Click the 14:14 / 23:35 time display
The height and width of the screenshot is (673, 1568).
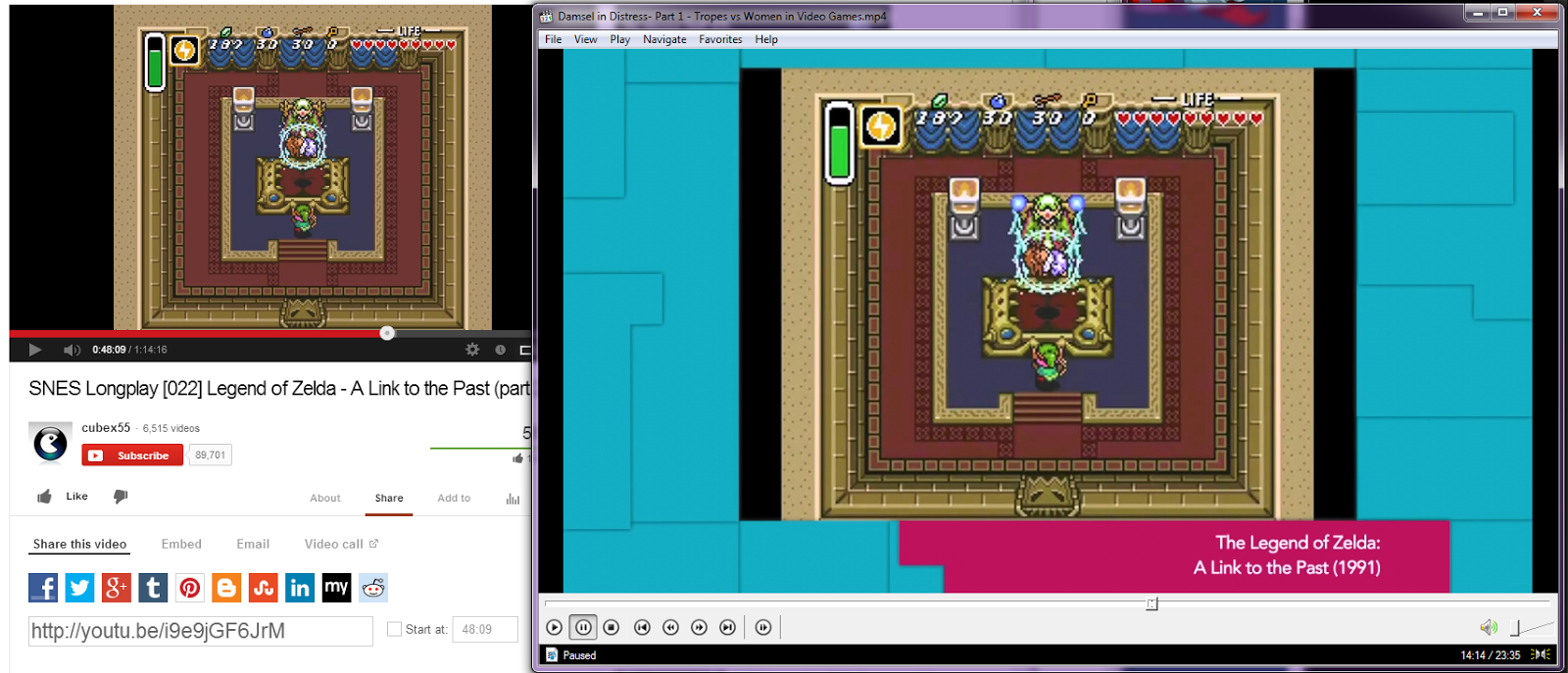(1490, 655)
